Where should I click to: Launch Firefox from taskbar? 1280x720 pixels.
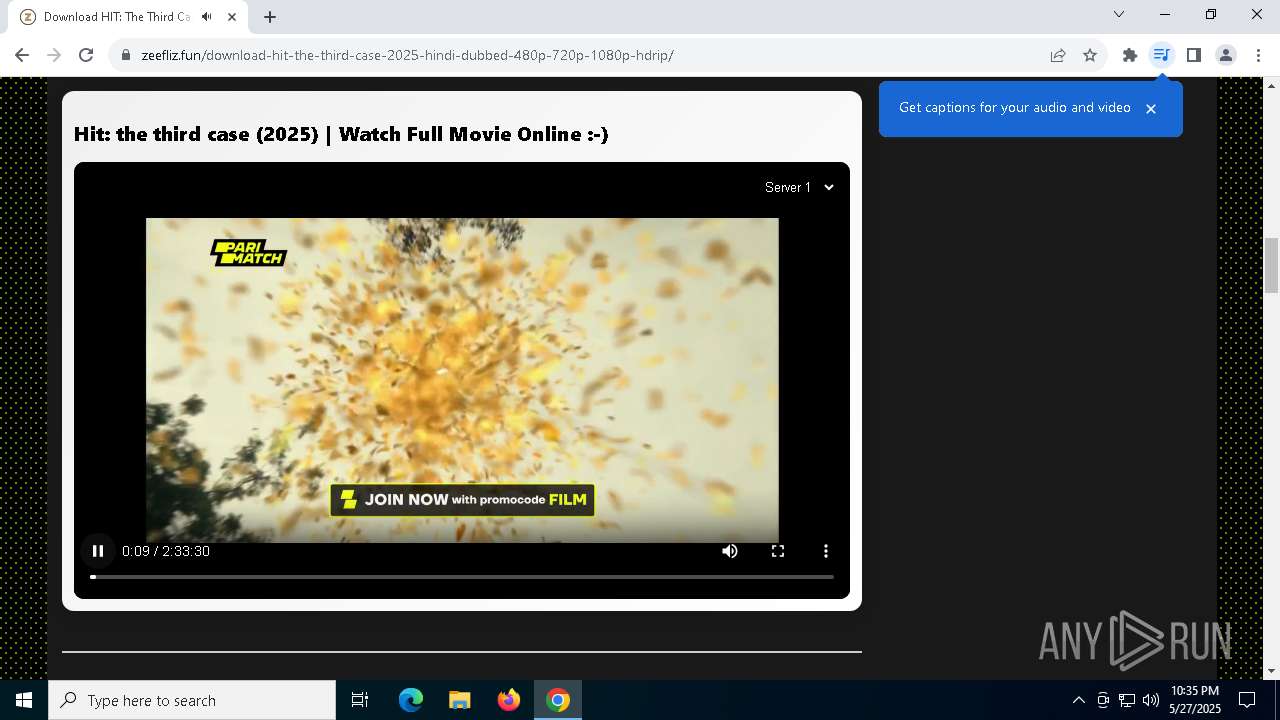tap(509, 700)
